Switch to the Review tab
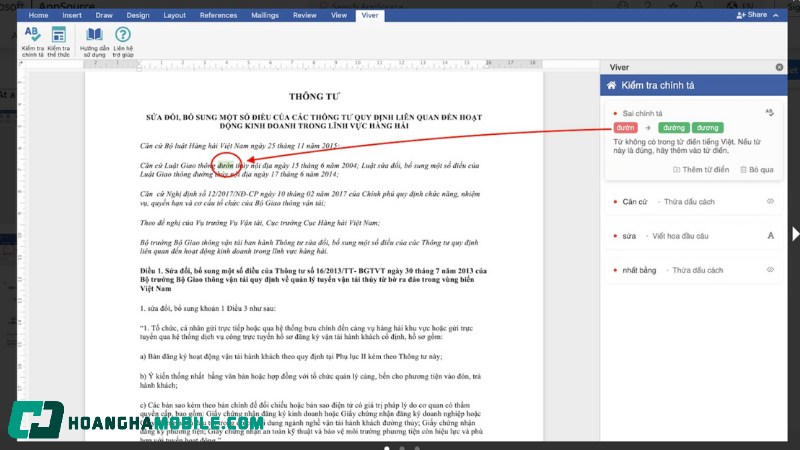The width and height of the screenshot is (800, 450). tap(304, 15)
